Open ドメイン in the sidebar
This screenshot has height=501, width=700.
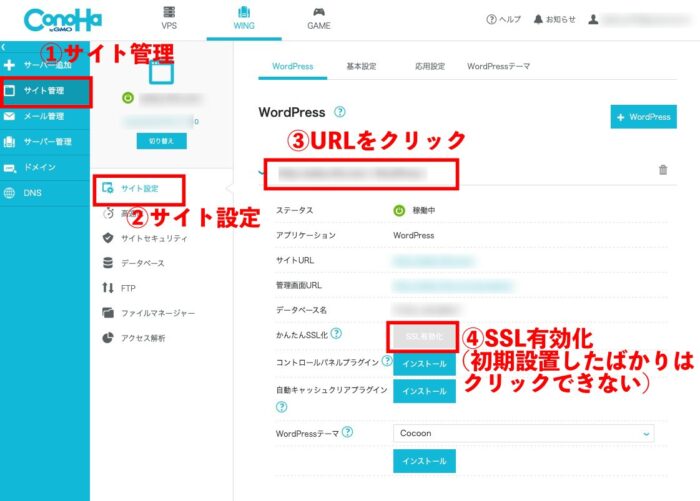[x=45, y=167]
